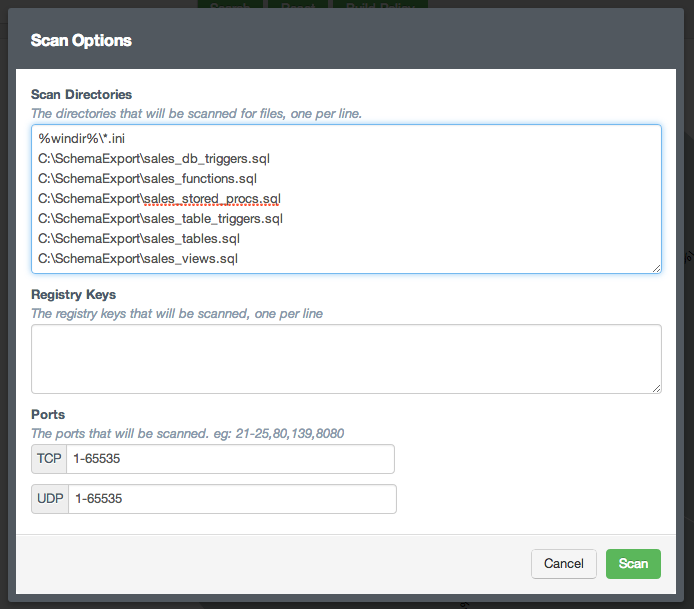Grab the Registry Keys resize handle
This screenshot has width=694, height=609.
(656, 388)
